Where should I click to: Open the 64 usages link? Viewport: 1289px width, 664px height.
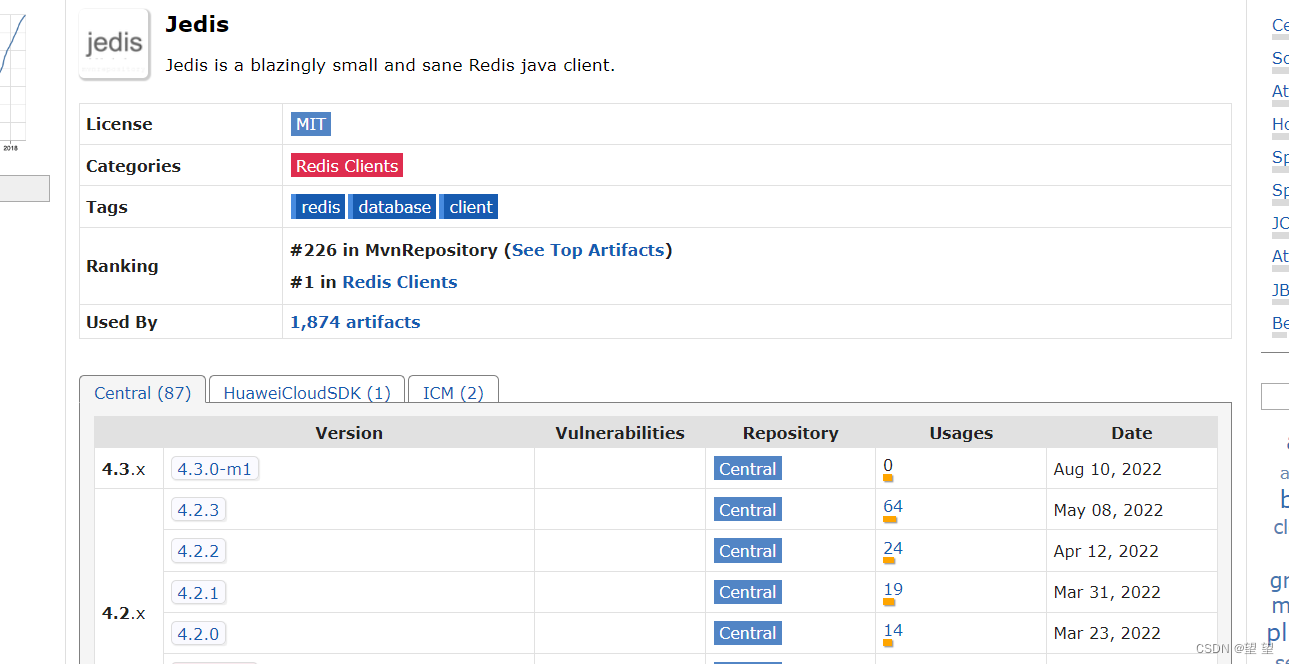click(891, 505)
